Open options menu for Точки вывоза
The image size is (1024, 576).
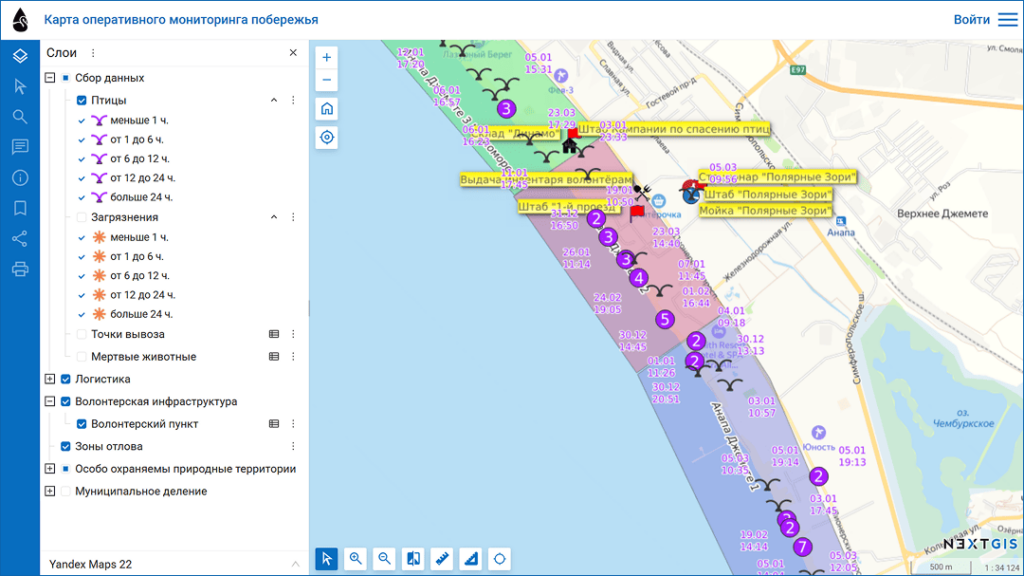pos(293,334)
